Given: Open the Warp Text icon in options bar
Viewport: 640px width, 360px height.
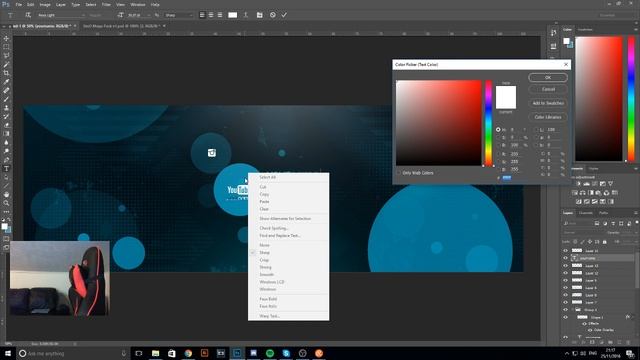Looking at the screenshot, I should [x=246, y=15].
